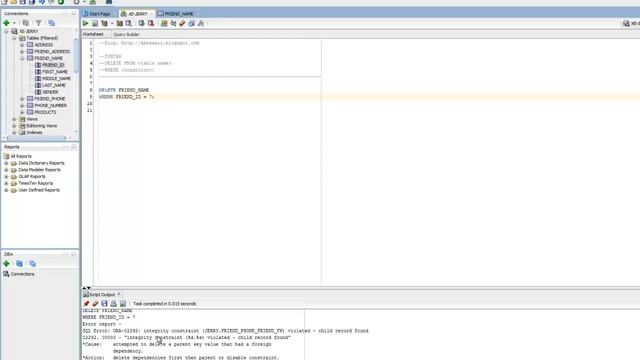The width and height of the screenshot is (640, 360).
Task: Click the fifth icon in the Script Output toolbar
Action: point(123,304)
